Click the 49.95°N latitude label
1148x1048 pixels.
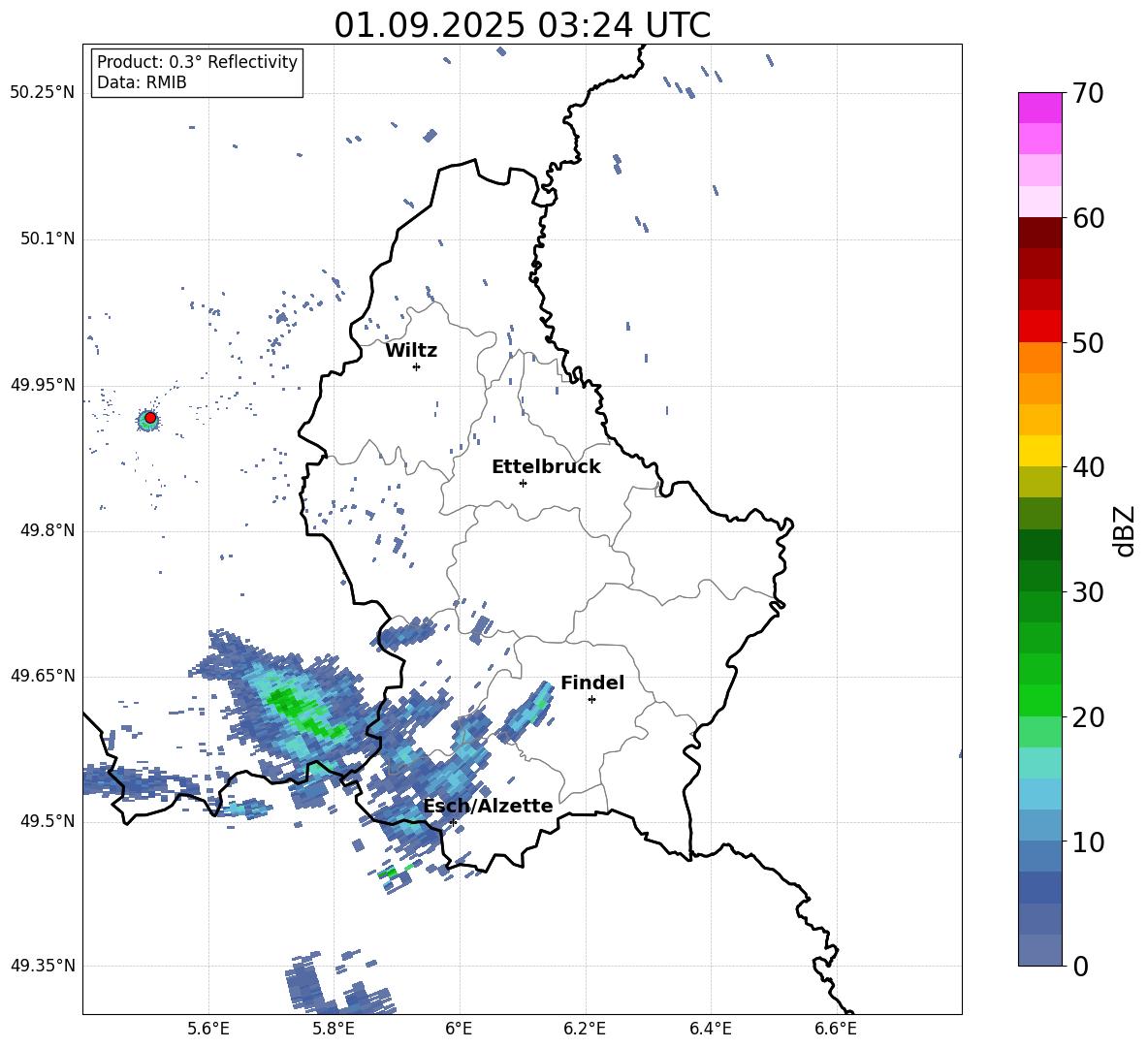tap(43, 385)
